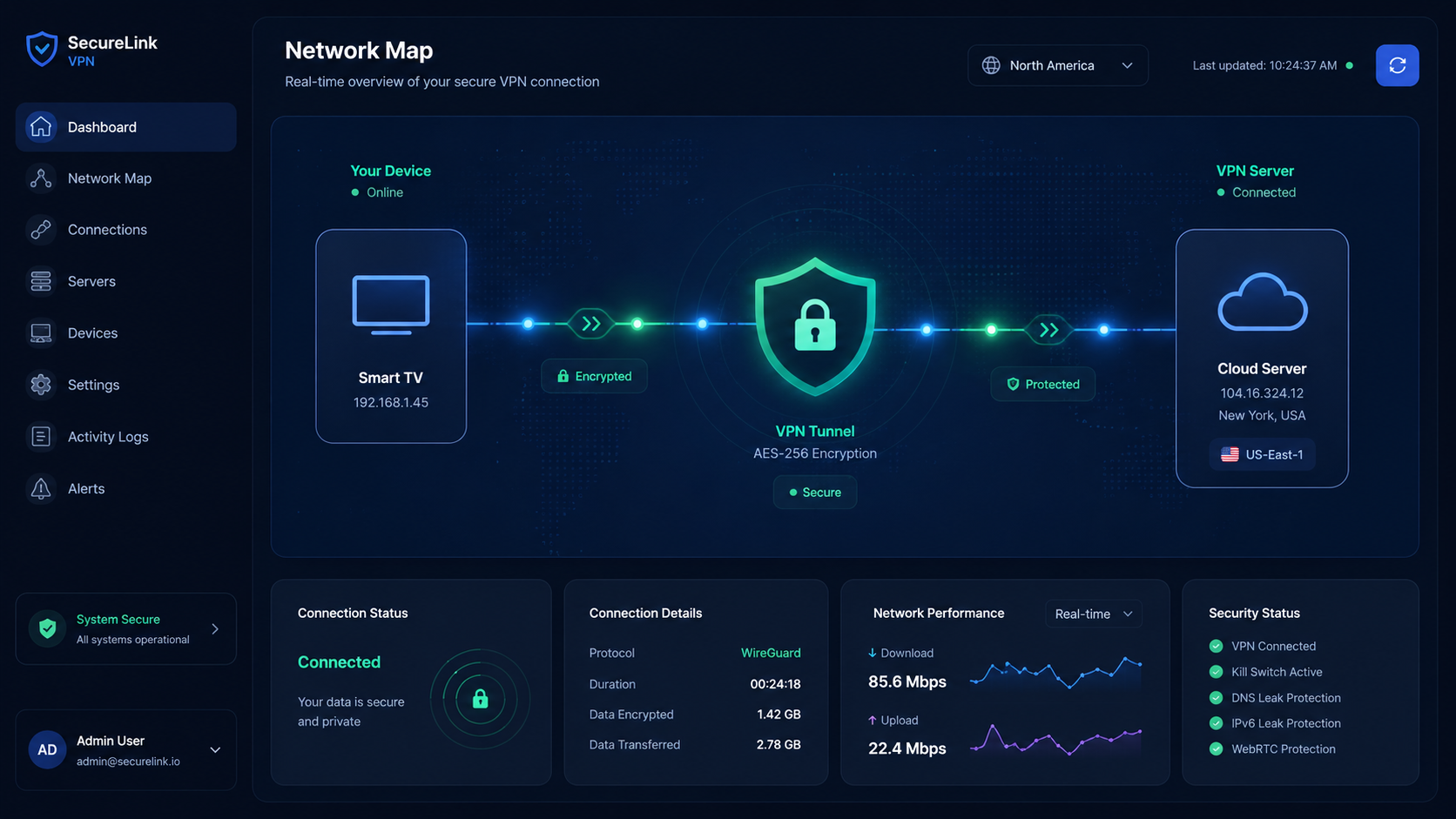Click the VPN Connected green checkmark
This screenshot has width=1456, height=819.
[1217, 646]
